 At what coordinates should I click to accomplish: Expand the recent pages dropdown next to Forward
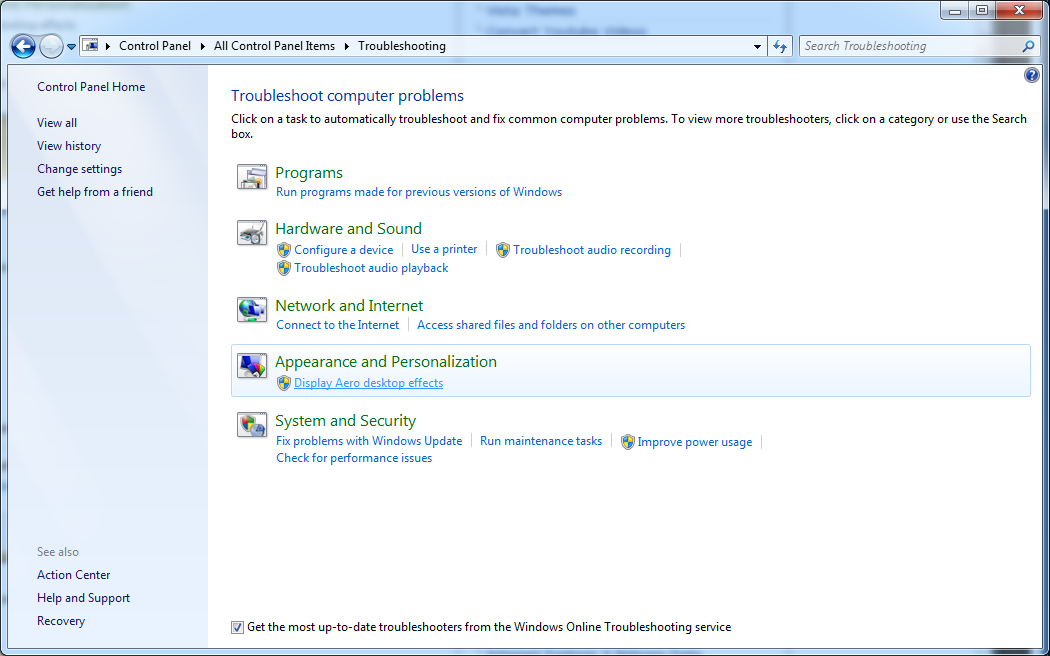click(71, 47)
